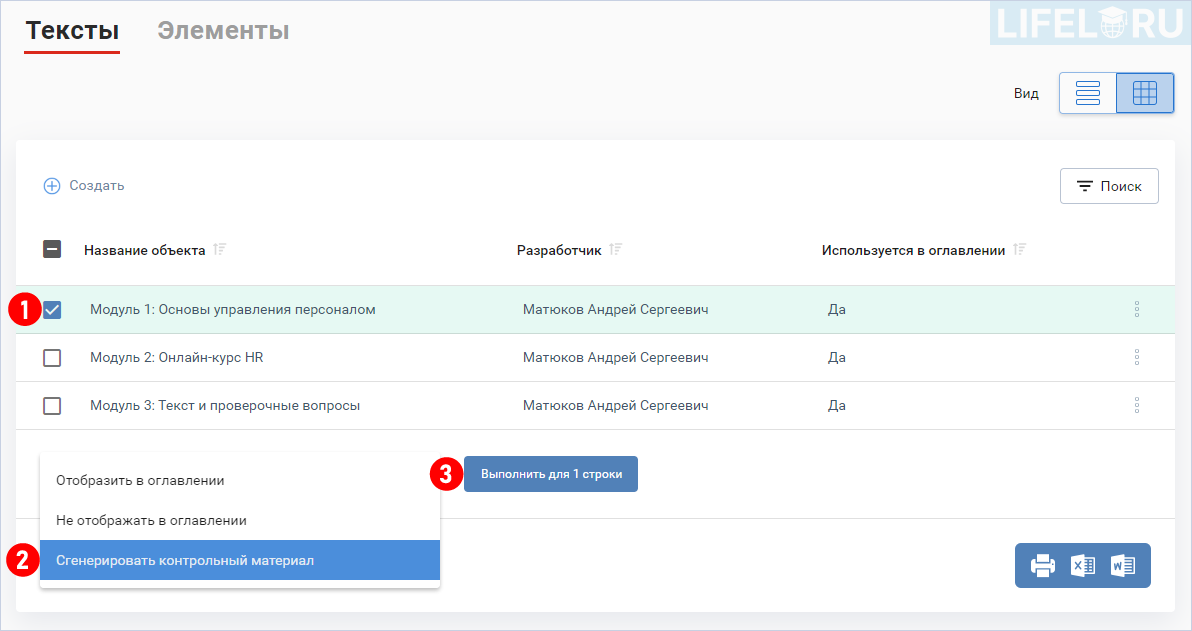This screenshot has height=631, width=1192.
Task: Select Отобразить в оглавлении menu entry
Action: pos(140,480)
